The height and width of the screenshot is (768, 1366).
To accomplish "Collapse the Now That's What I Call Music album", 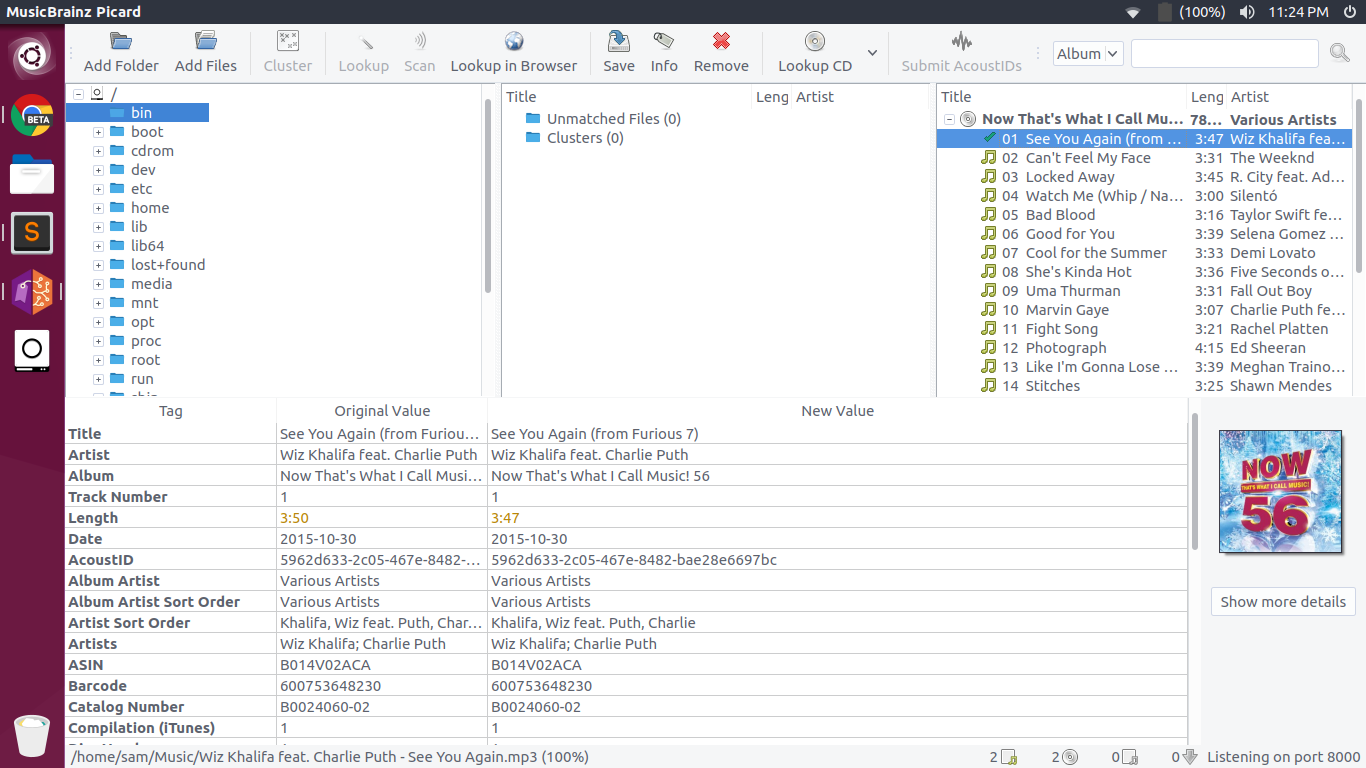I will point(949,120).
